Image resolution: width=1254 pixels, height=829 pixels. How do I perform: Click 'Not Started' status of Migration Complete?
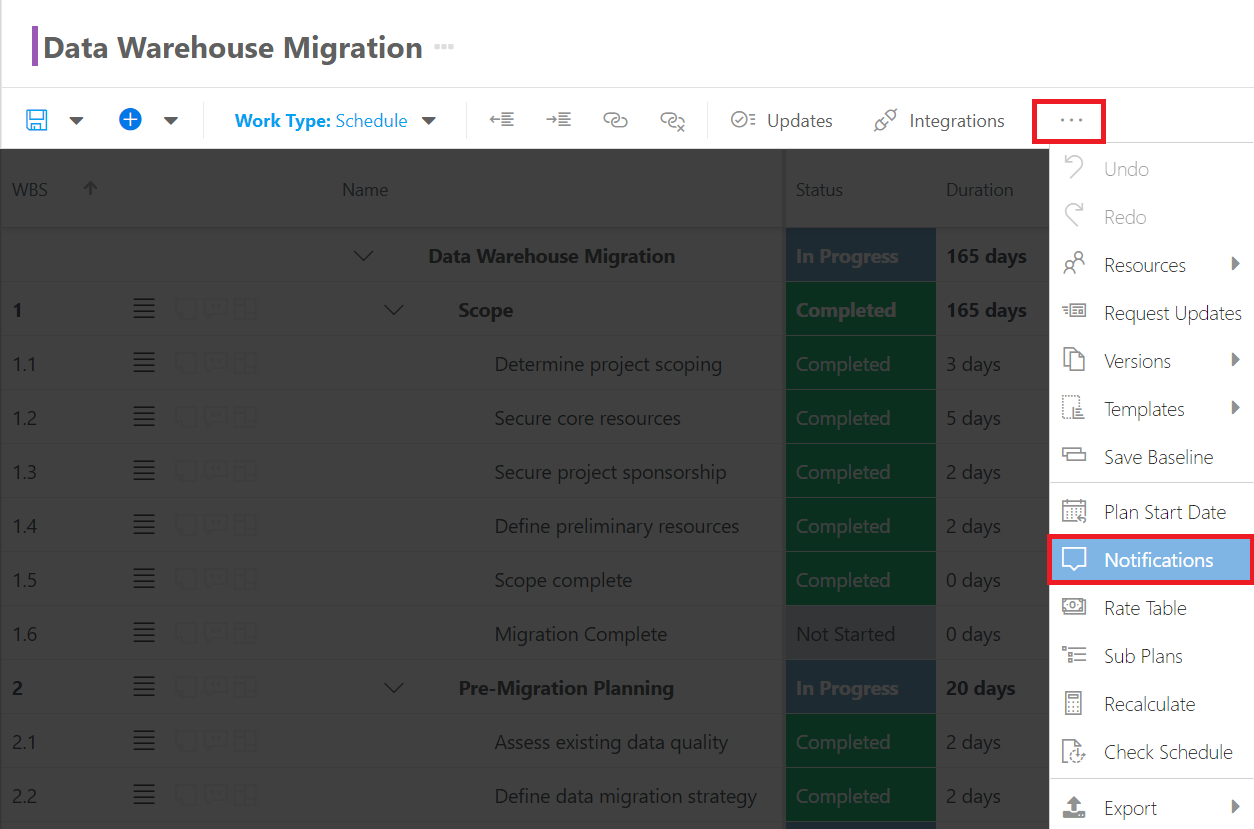point(861,634)
